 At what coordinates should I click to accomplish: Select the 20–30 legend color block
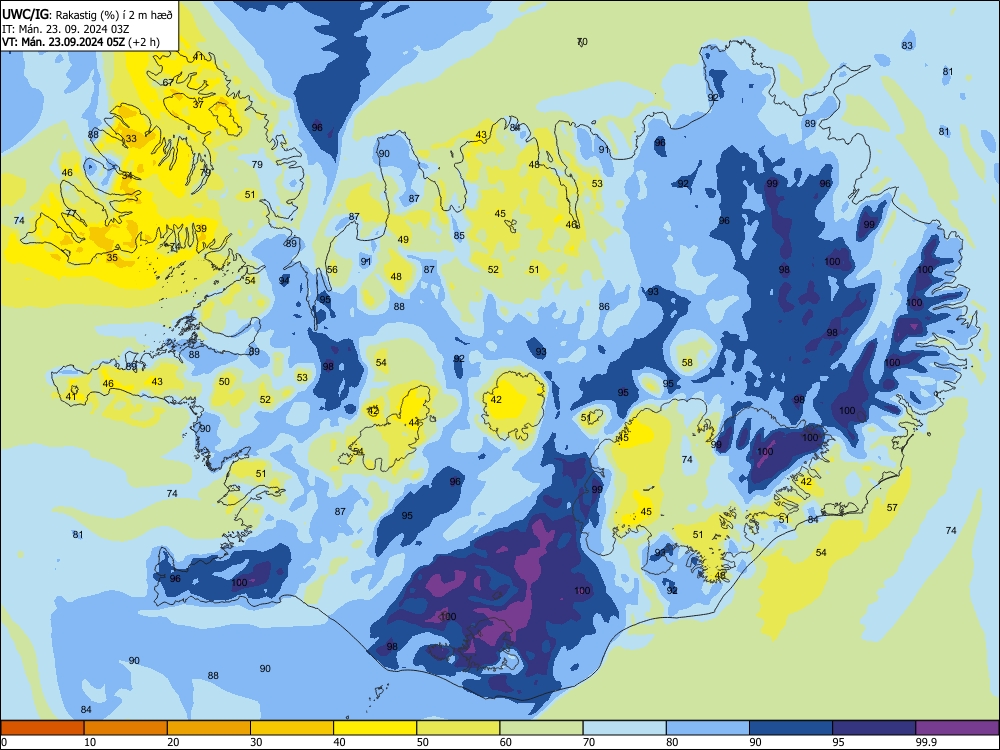[x=209, y=728]
